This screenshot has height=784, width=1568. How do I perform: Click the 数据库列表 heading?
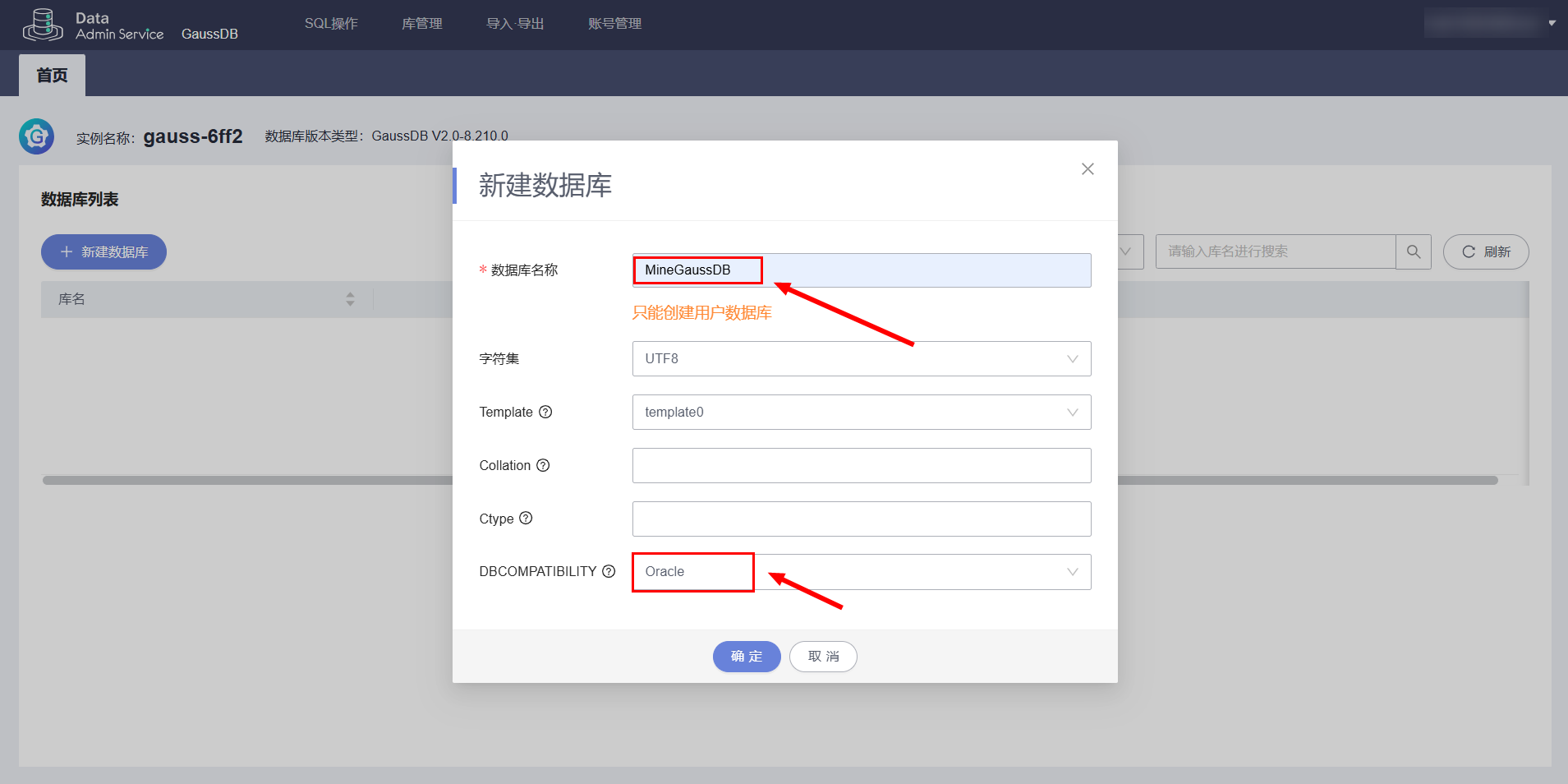click(80, 200)
